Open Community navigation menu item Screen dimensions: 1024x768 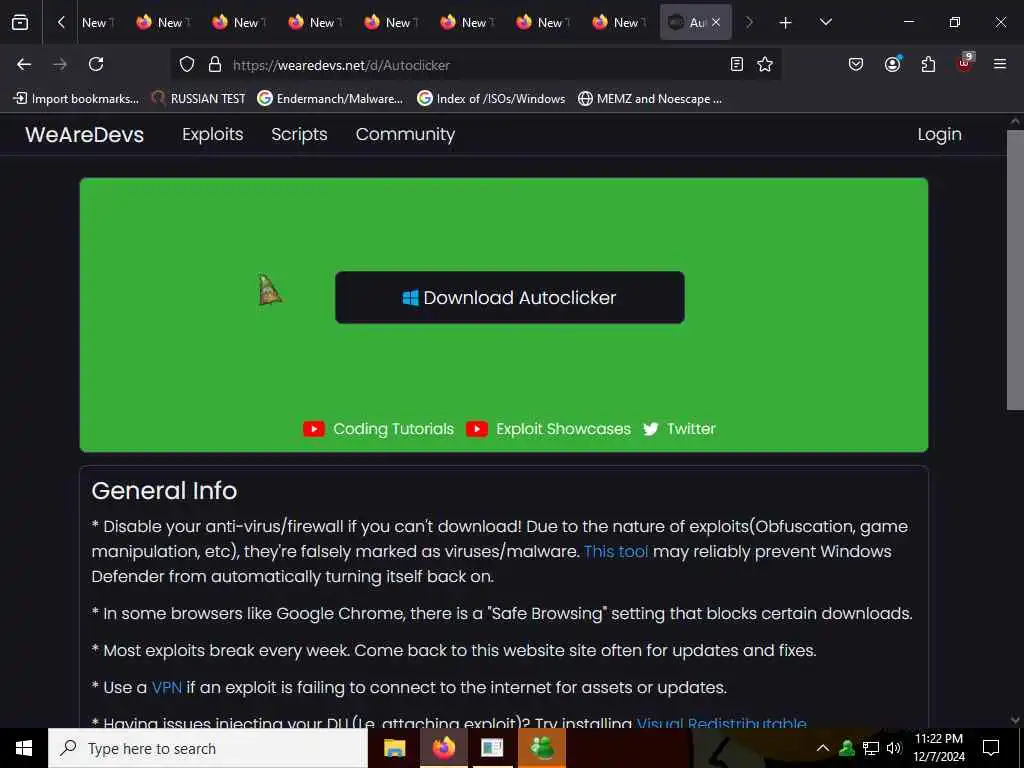(x=405, y=135)
